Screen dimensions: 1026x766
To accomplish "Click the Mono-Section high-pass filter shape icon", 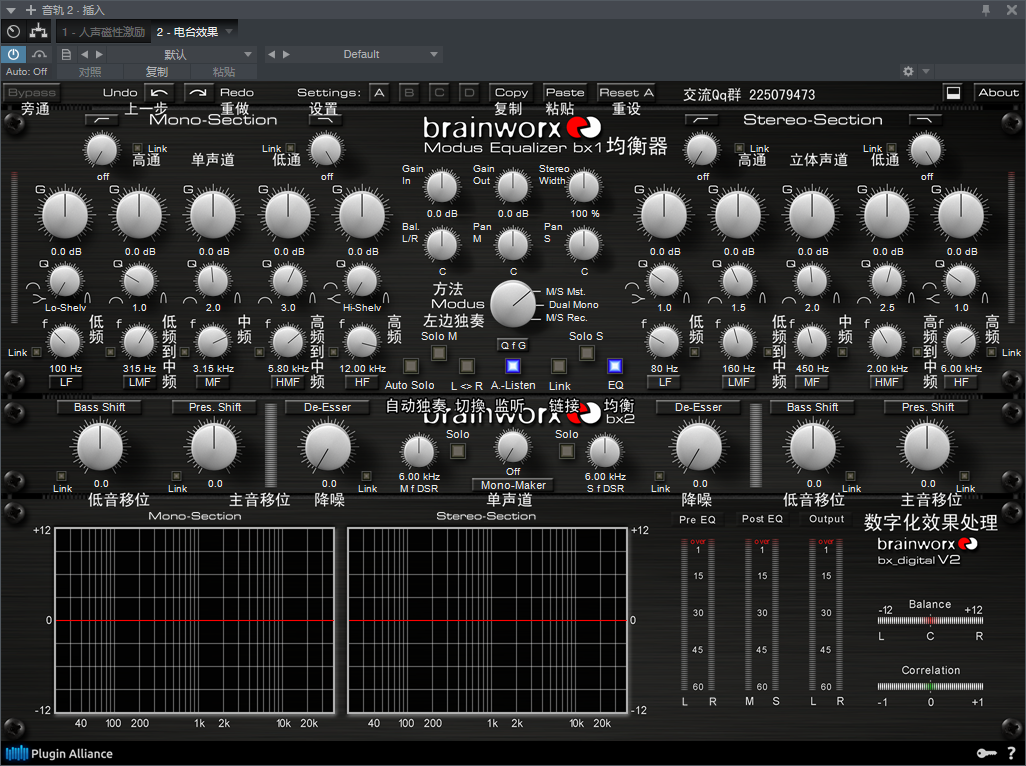I will pos(102,120).
